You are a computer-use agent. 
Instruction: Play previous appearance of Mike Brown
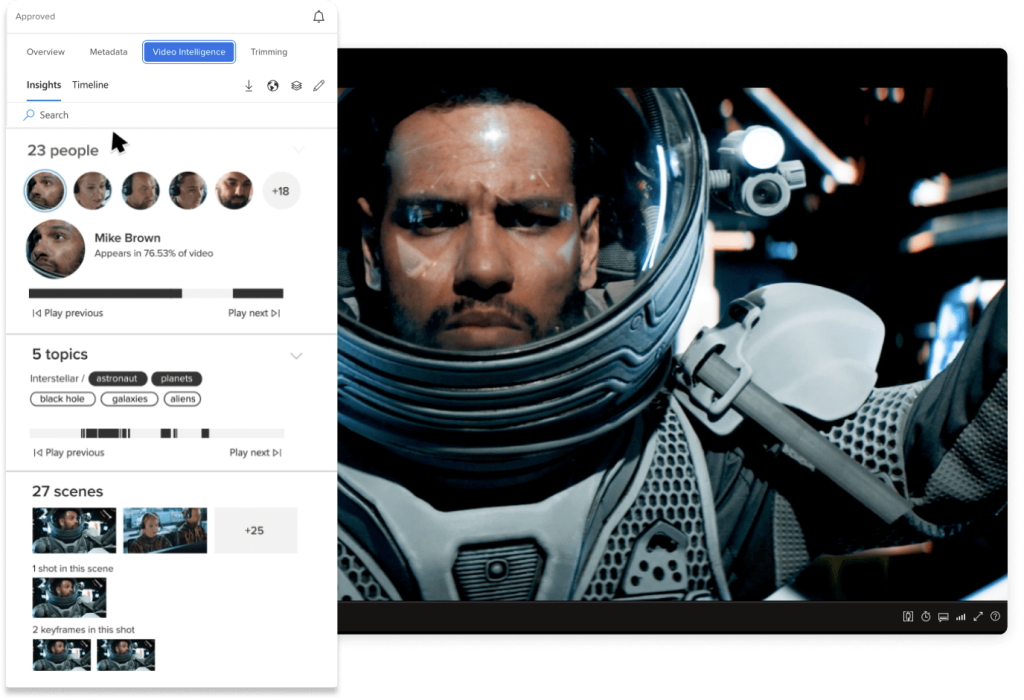(x=68, y=313)
